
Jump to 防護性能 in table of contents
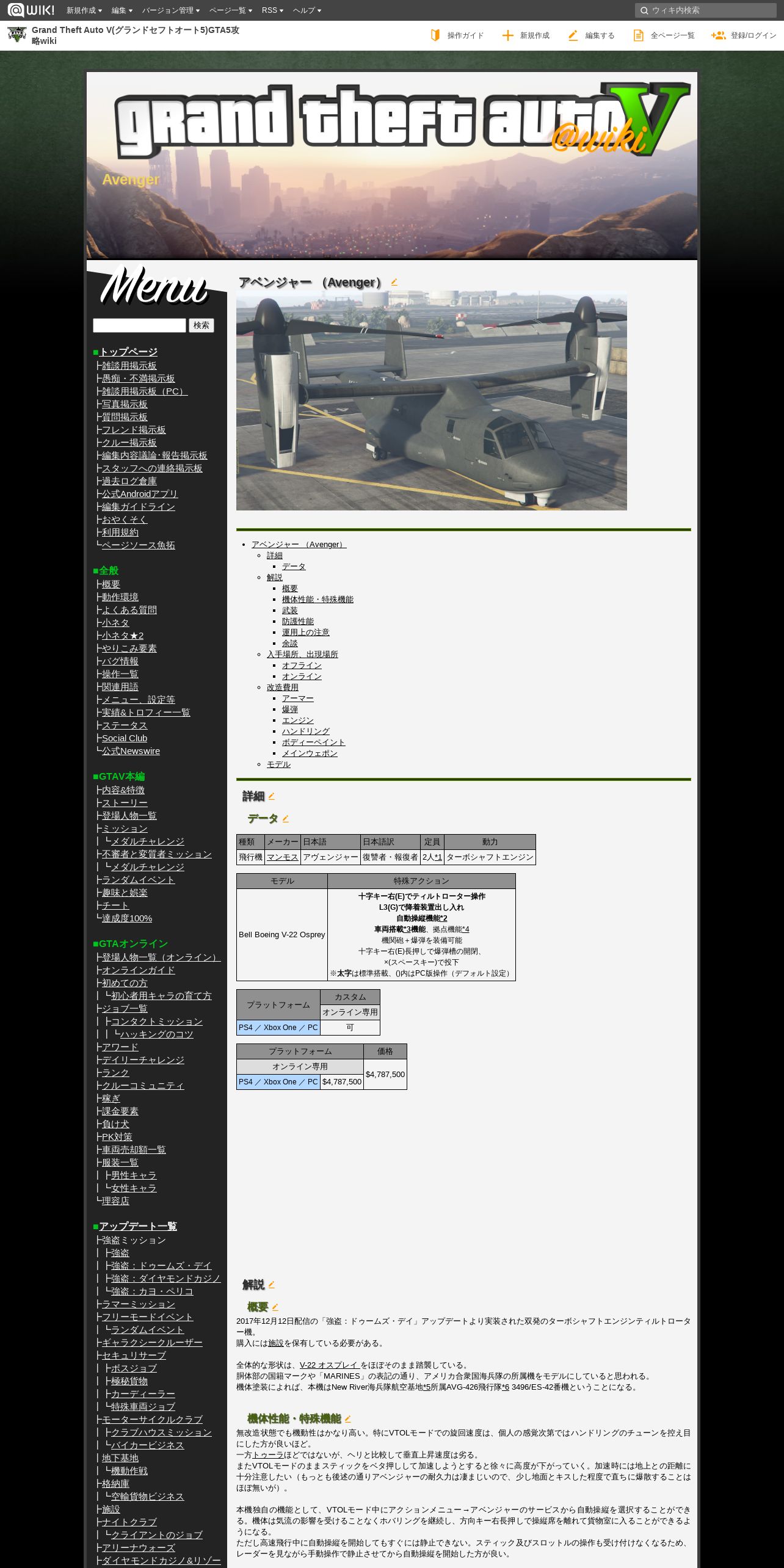point(298,622)
